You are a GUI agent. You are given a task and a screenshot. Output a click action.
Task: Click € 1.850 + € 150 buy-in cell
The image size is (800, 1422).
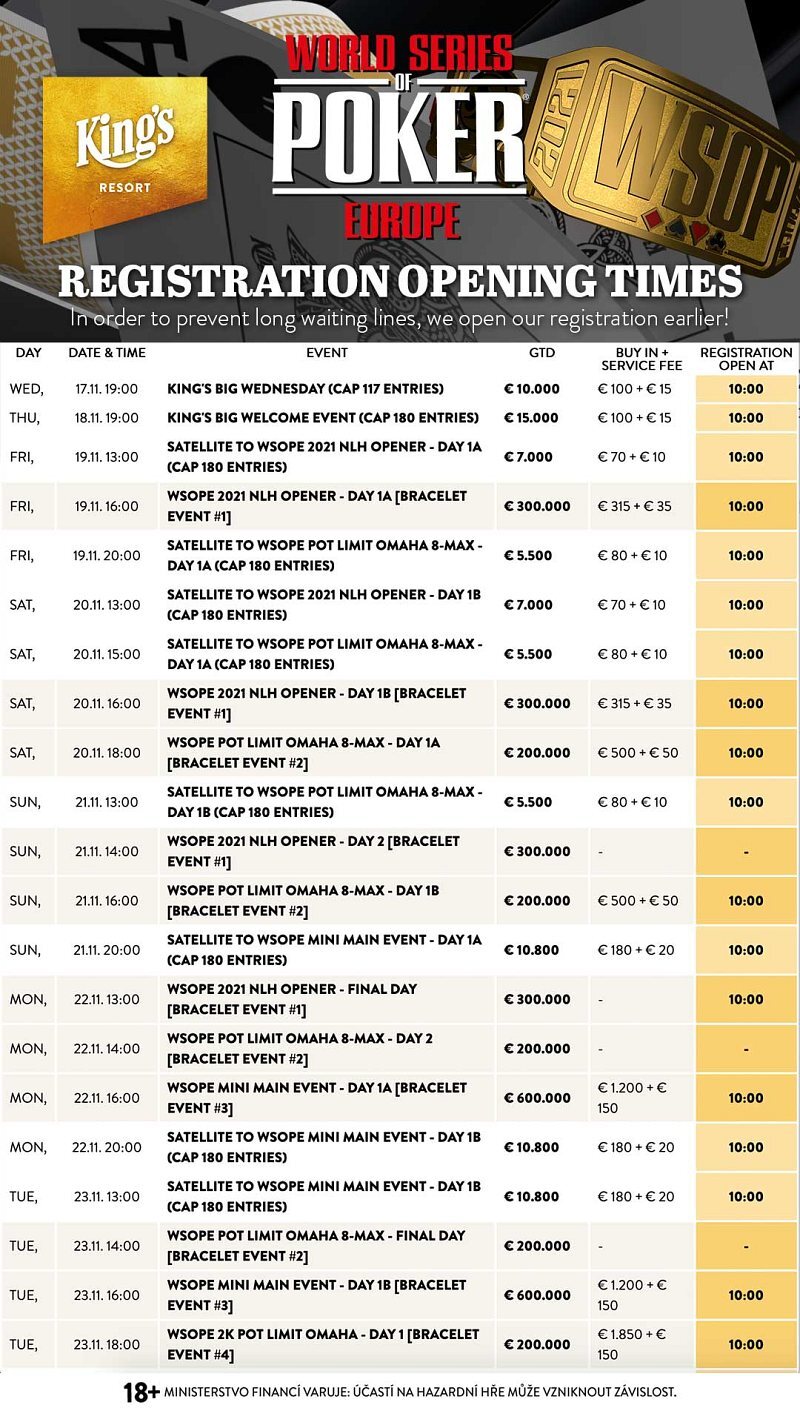point(633,1345)
